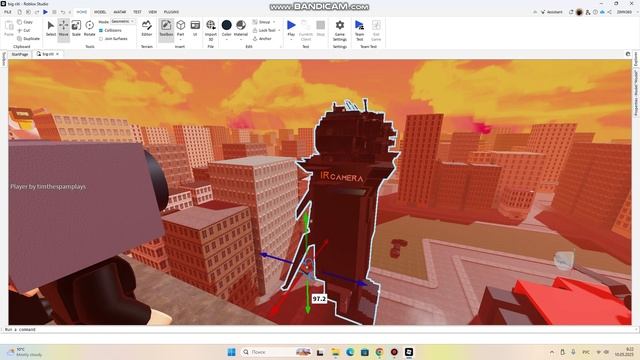The height and width of the screenshot is (360, 640).
Task: Open Game Settings gear
Action: point(340,29)
